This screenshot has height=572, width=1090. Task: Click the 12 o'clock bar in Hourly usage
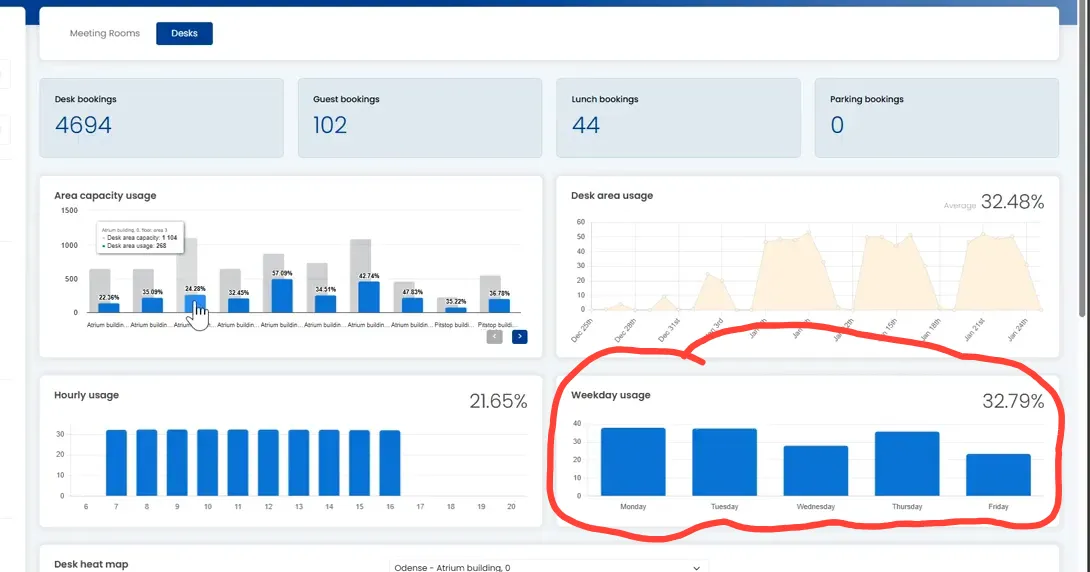[x=268, y=463]
